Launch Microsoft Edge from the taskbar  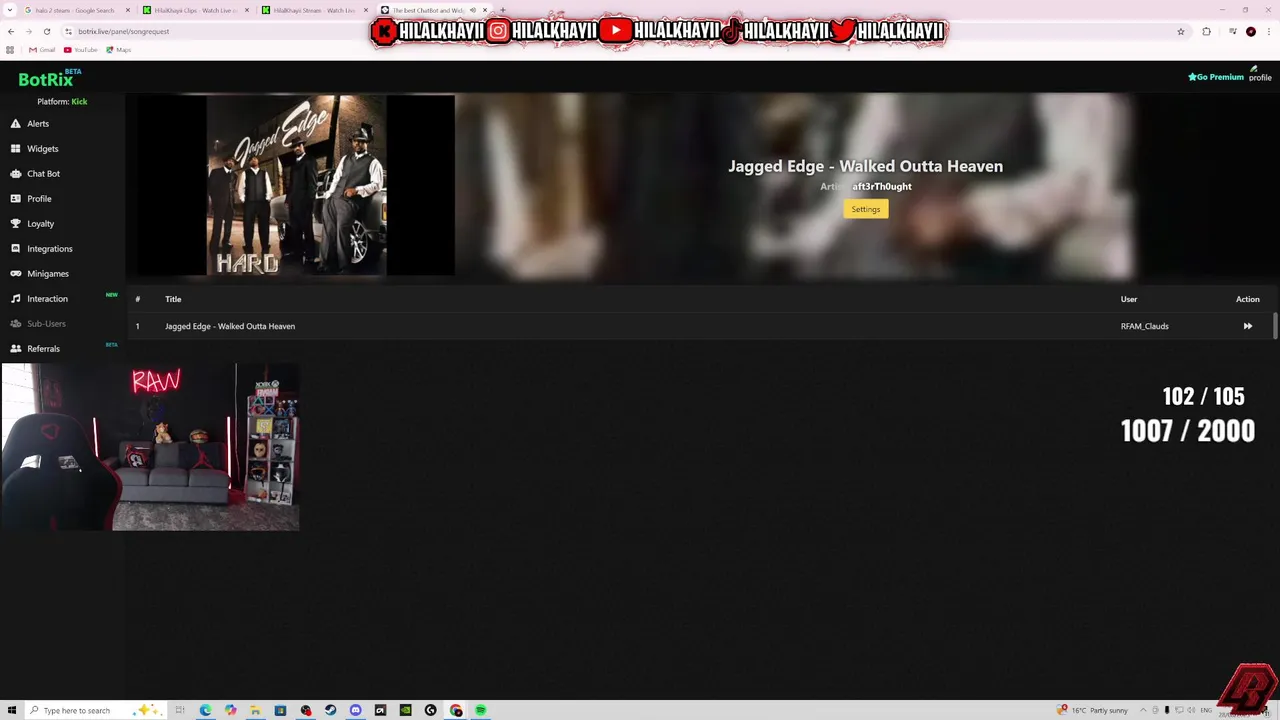click(205, 710)
